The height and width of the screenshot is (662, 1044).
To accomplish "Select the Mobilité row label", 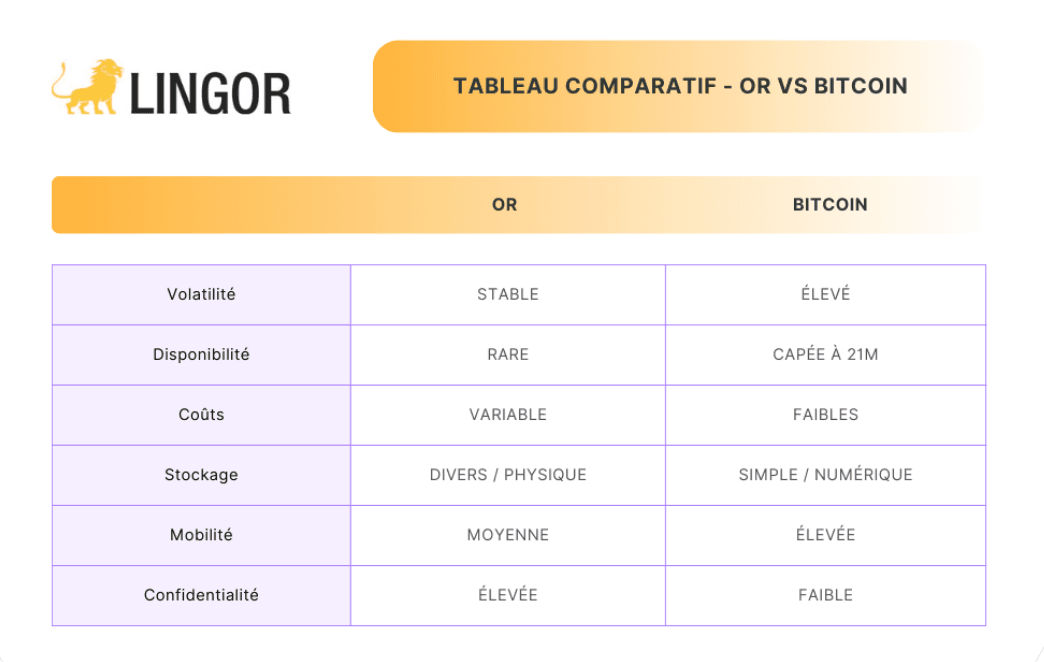I will [201, 535].
